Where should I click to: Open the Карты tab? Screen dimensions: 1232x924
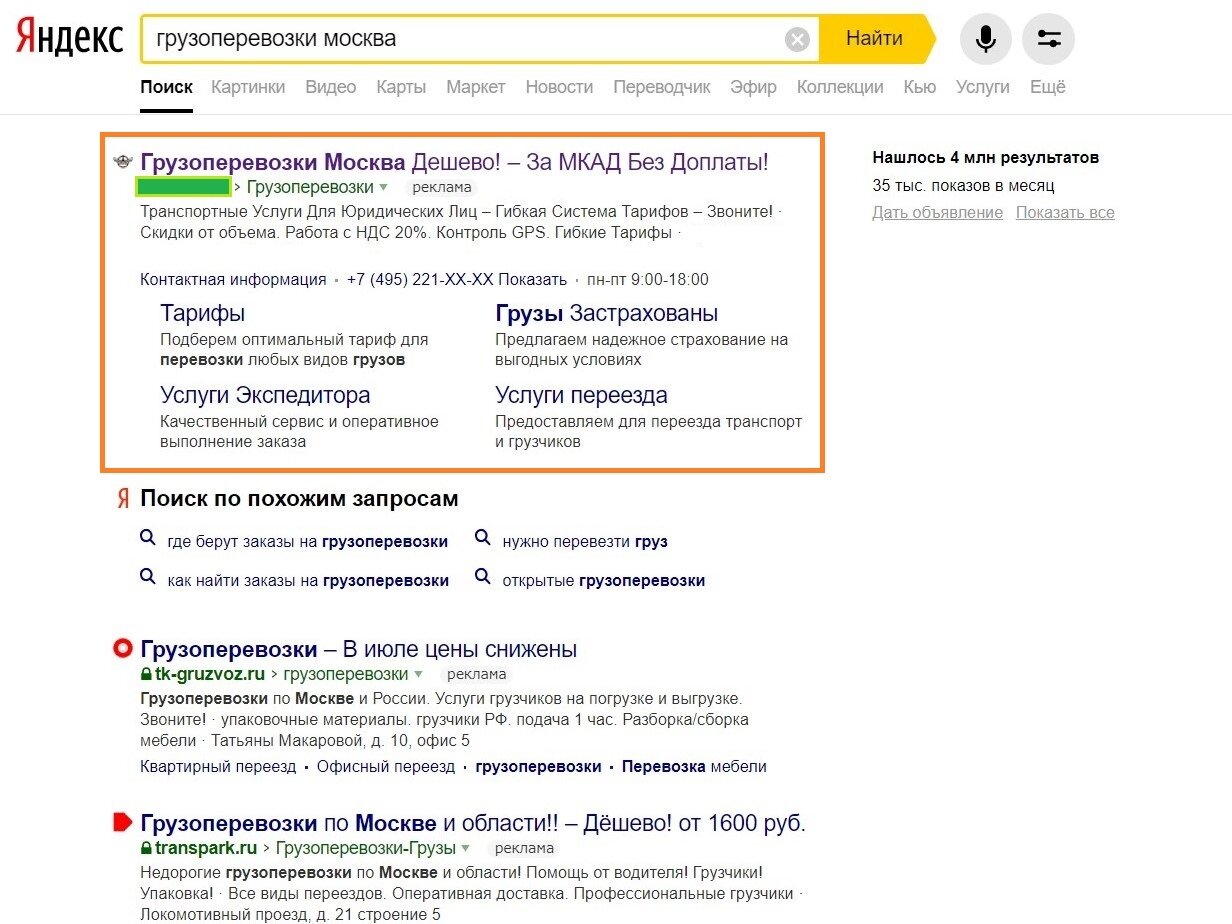pos(401,87)
